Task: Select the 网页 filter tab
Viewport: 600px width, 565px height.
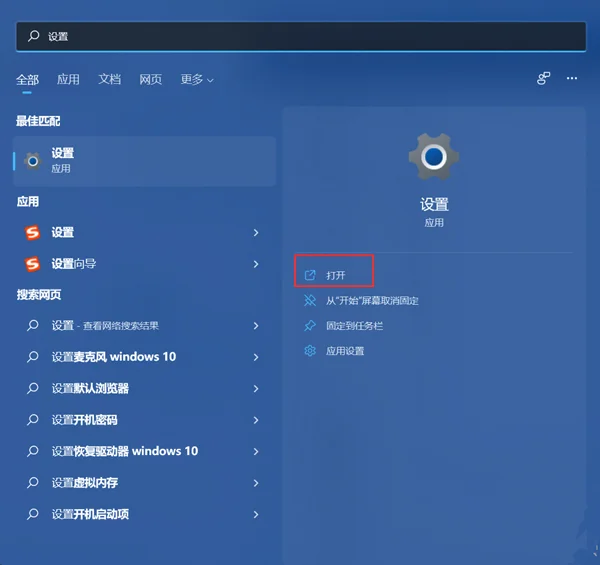Action: coord(150,80)
